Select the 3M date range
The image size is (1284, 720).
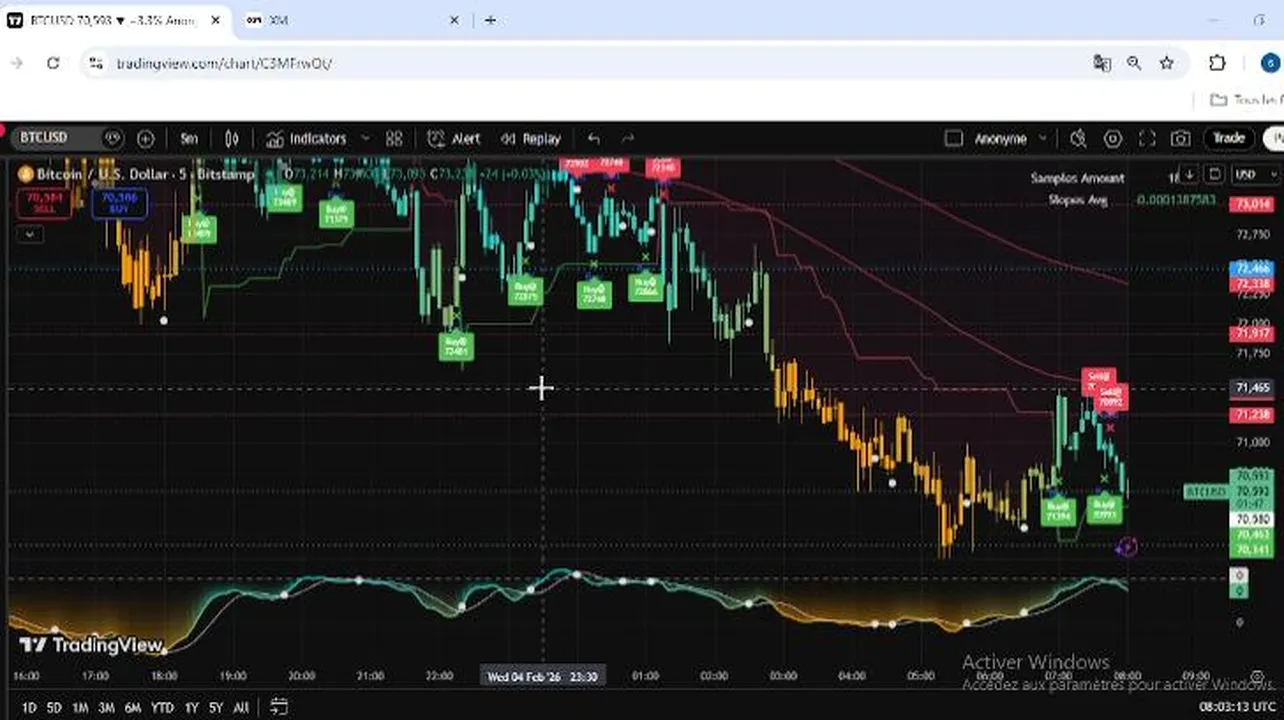(x=106, y=708)
